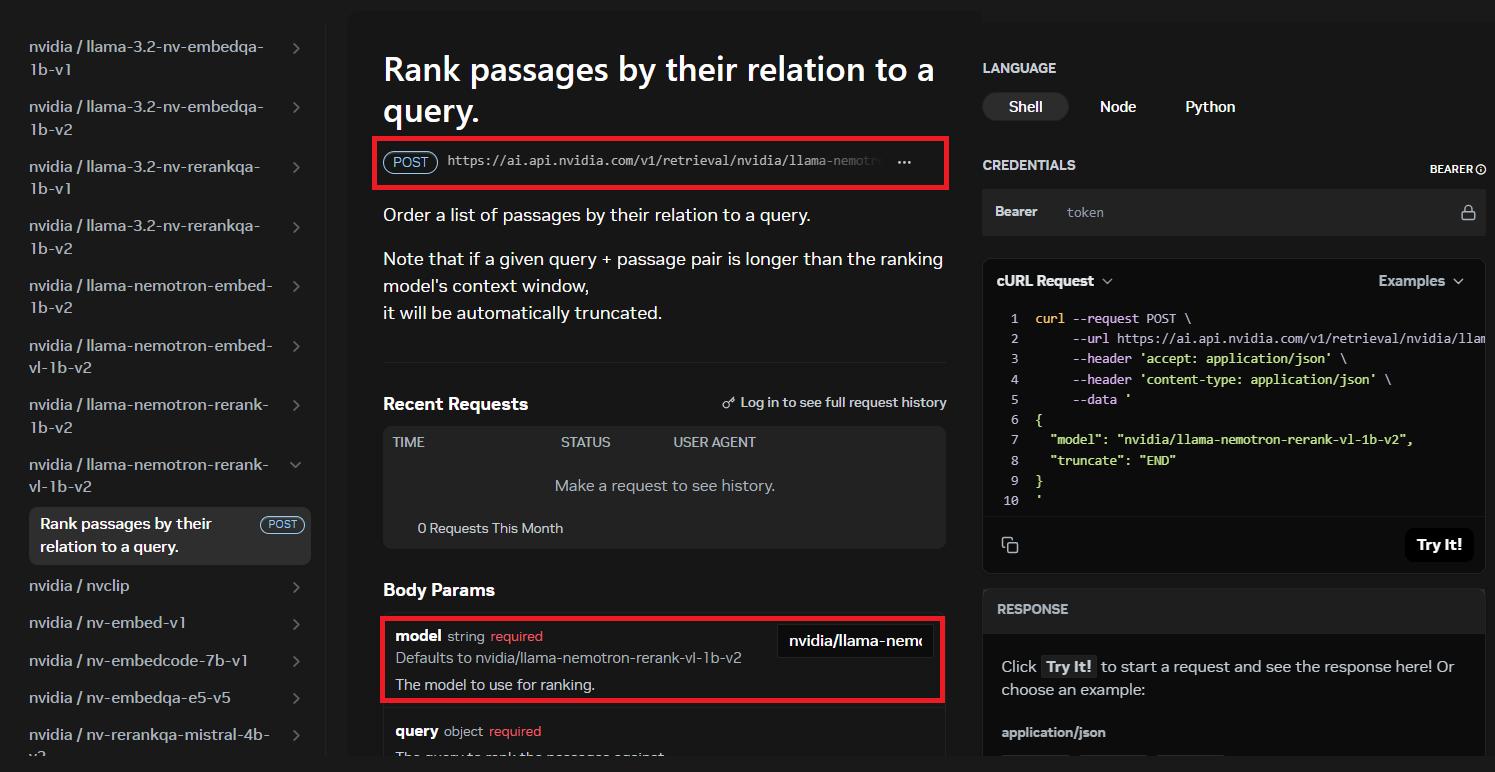The image size is (1495, 772).
Task: Select the Python language tab
Action: tap(1210, 107)
